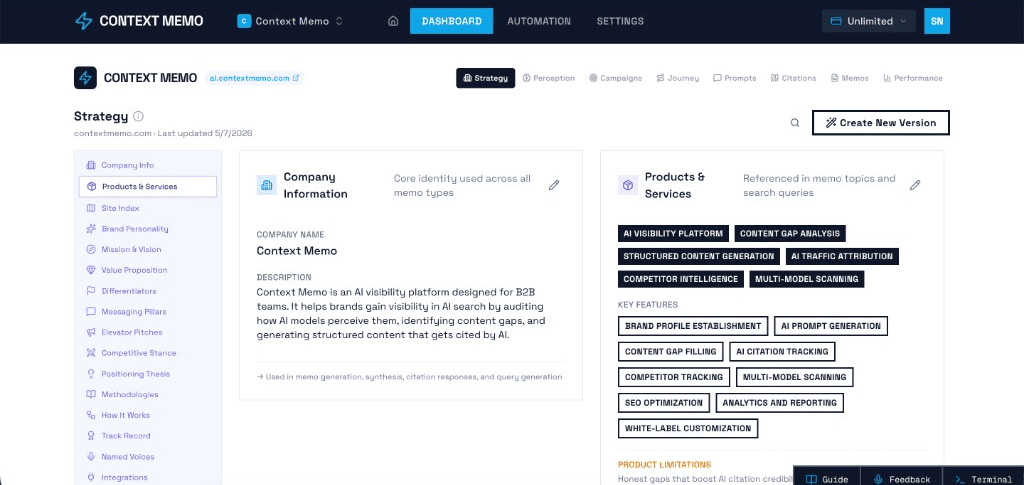1024x485 pixels.
Task: Select Track Record in sidebar
Action: tap(148, 436)
